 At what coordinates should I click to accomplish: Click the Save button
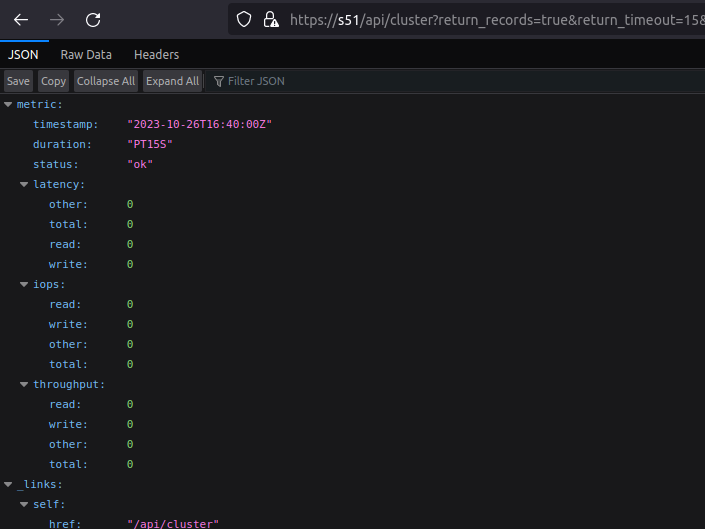pos(18,81)
